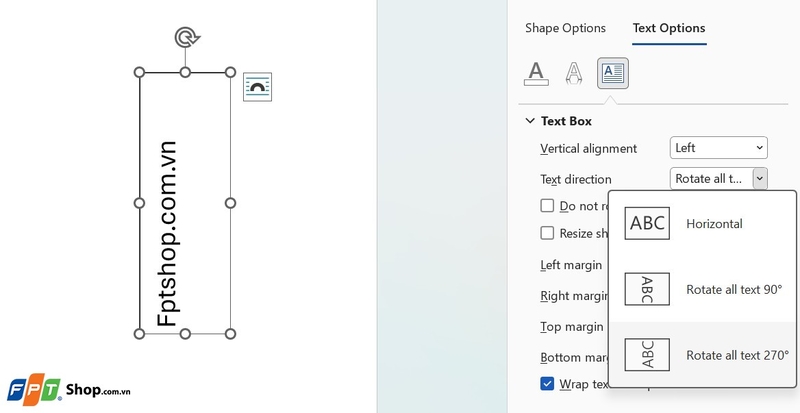Click the vertical Fptshop.com.vn text in the box

[167, 234]
